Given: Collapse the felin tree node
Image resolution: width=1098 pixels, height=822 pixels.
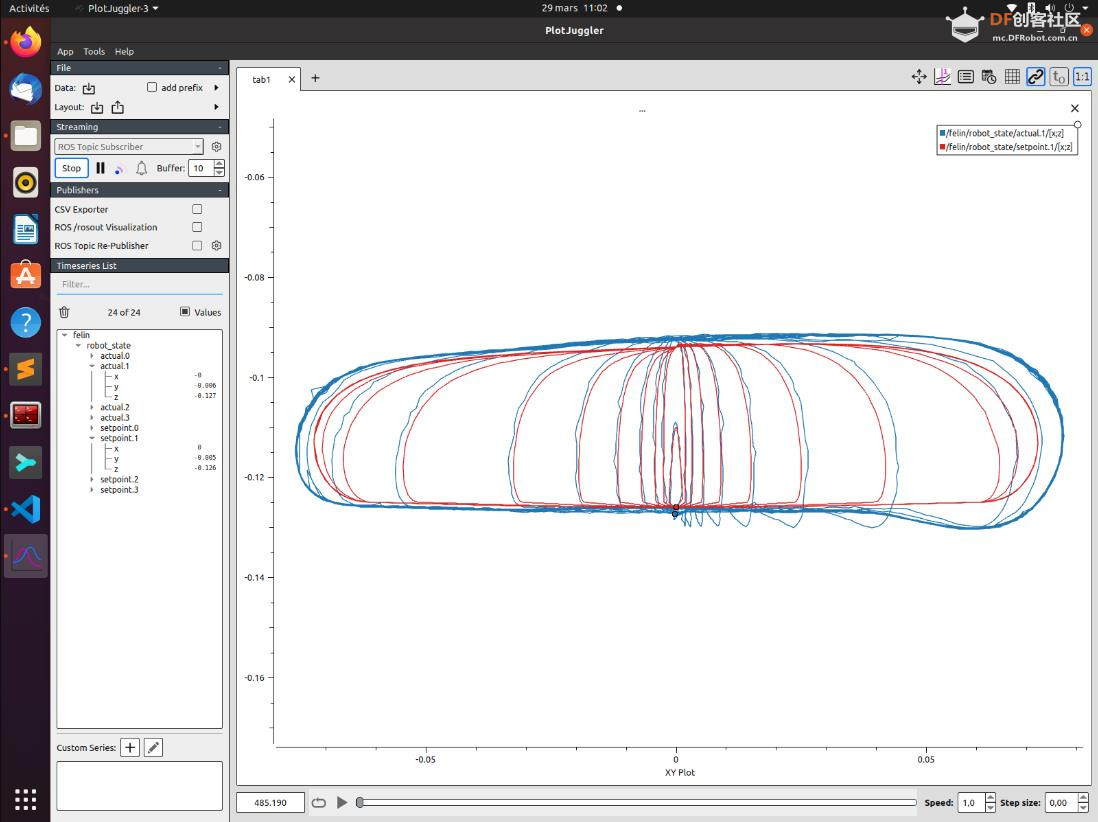Looking at the screenshot, I should [65, 335].
